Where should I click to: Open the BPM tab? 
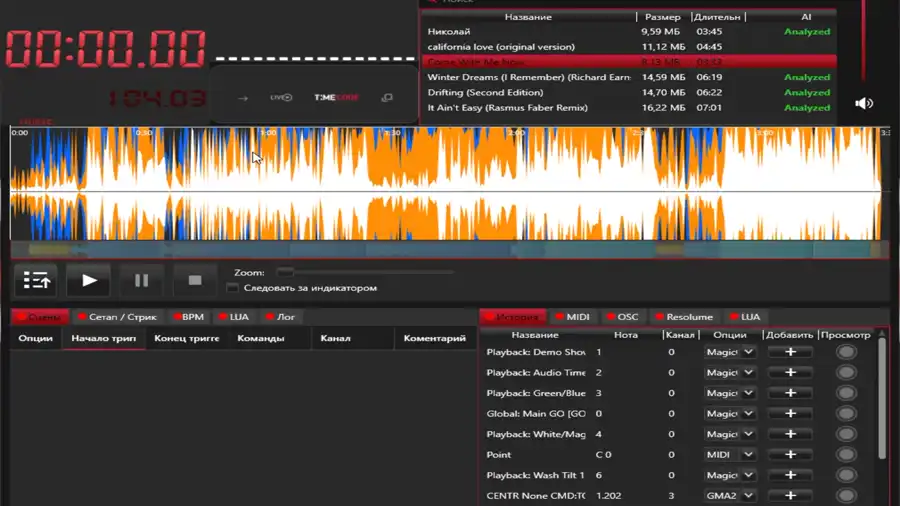[186, 317]
